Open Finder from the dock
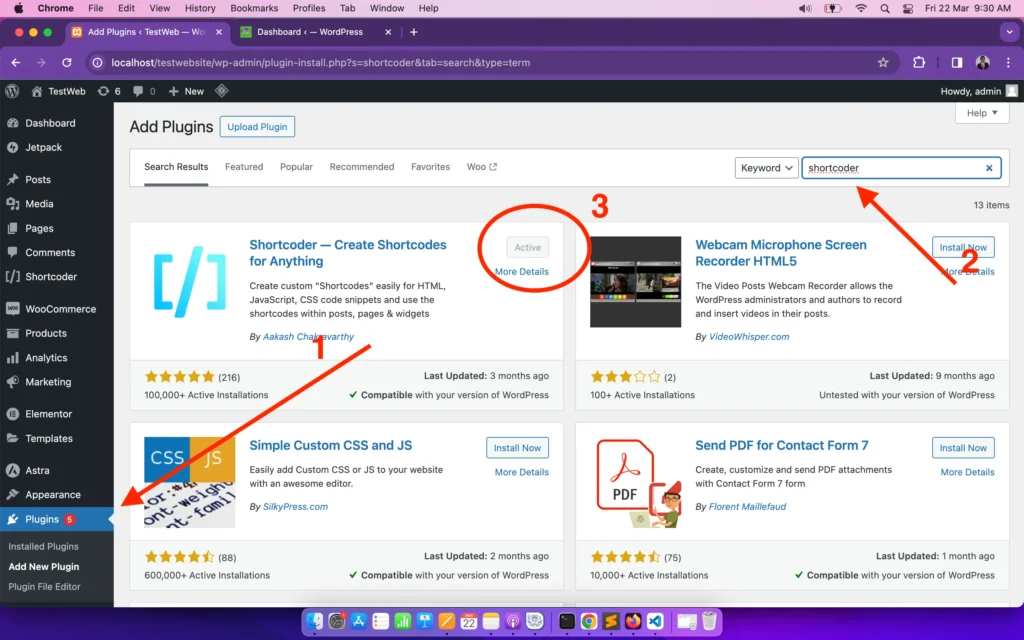Image resolution: width=1024 pixels, height=640 pixels. (x=315, y=621)
